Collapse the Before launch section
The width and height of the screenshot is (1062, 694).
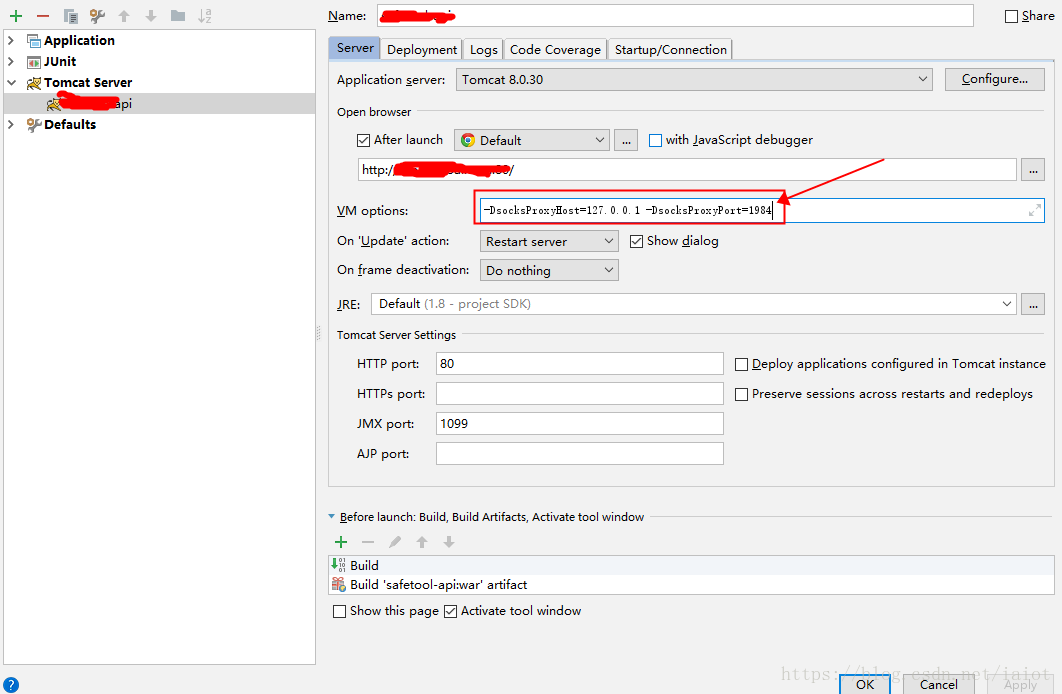pyautogui.click(x=332, y=517)
